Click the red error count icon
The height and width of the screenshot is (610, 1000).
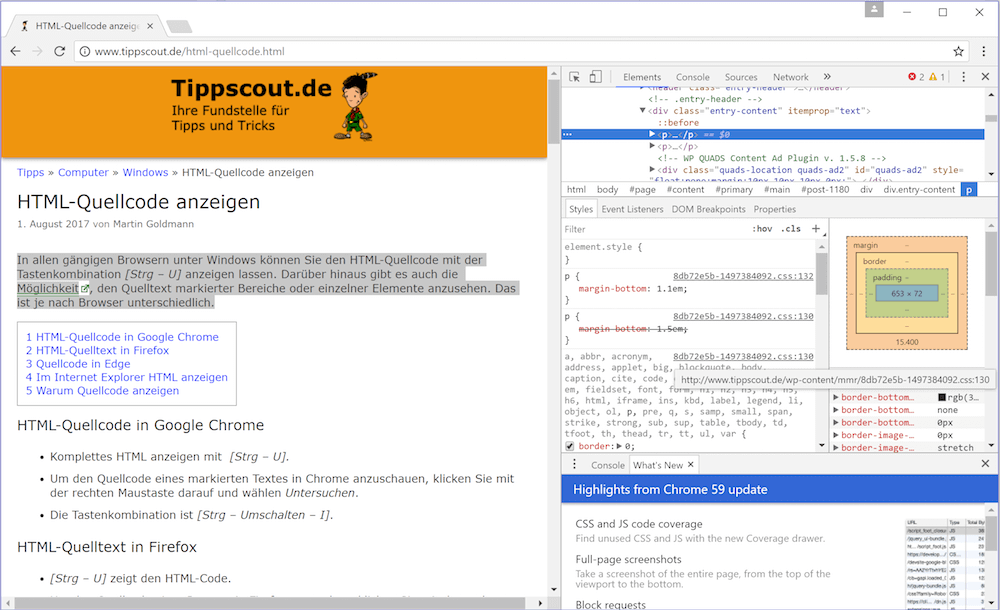pos(912,77)
